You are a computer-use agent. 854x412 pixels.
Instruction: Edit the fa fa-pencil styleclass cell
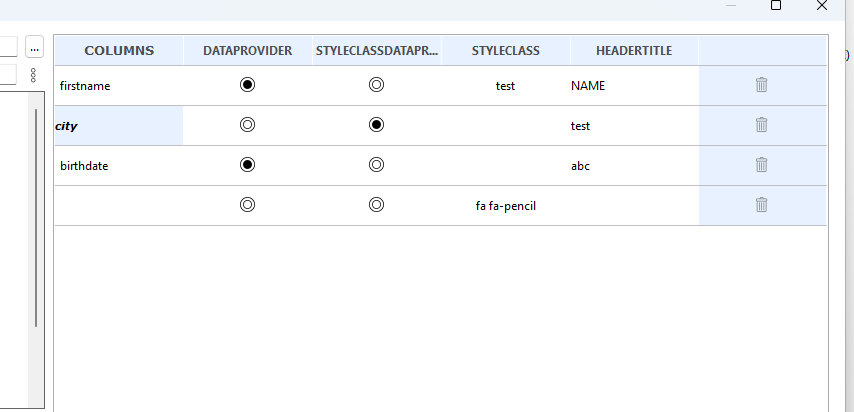505,206
